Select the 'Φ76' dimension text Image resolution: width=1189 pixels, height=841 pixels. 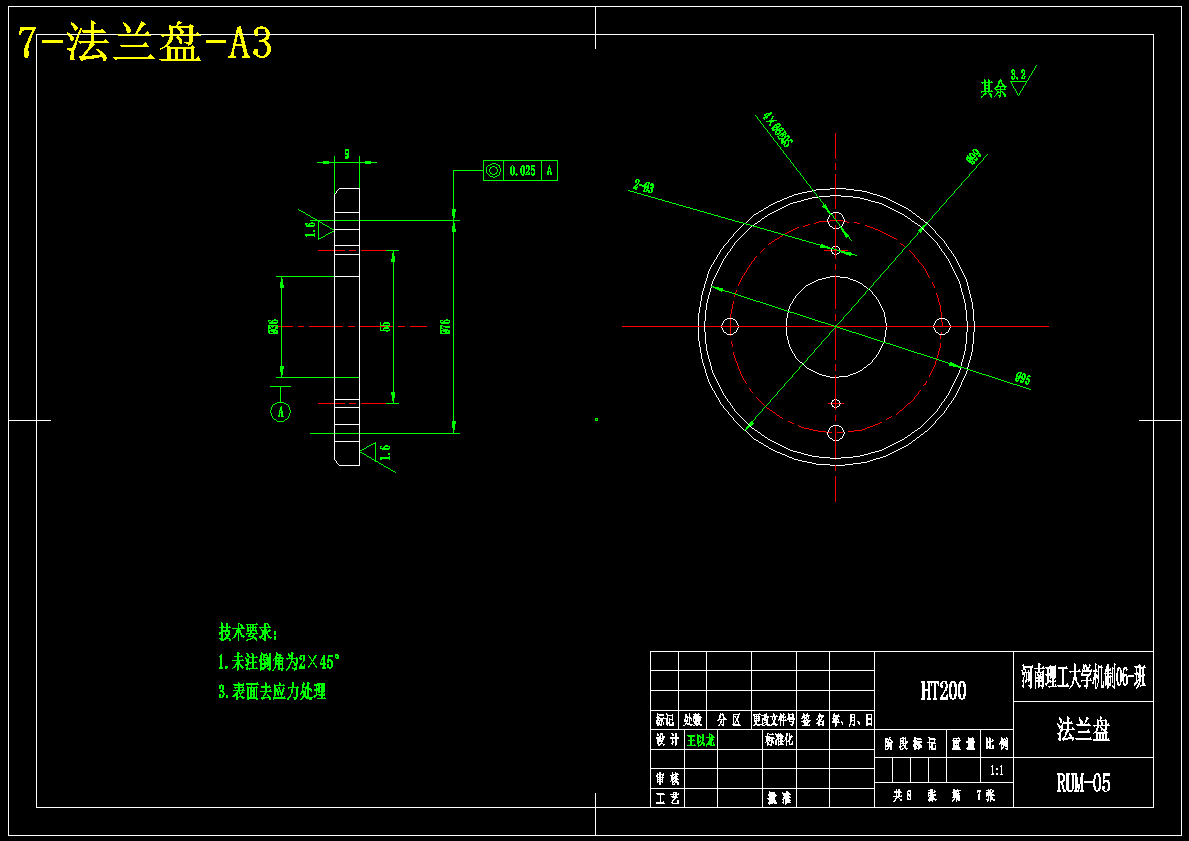445,327
